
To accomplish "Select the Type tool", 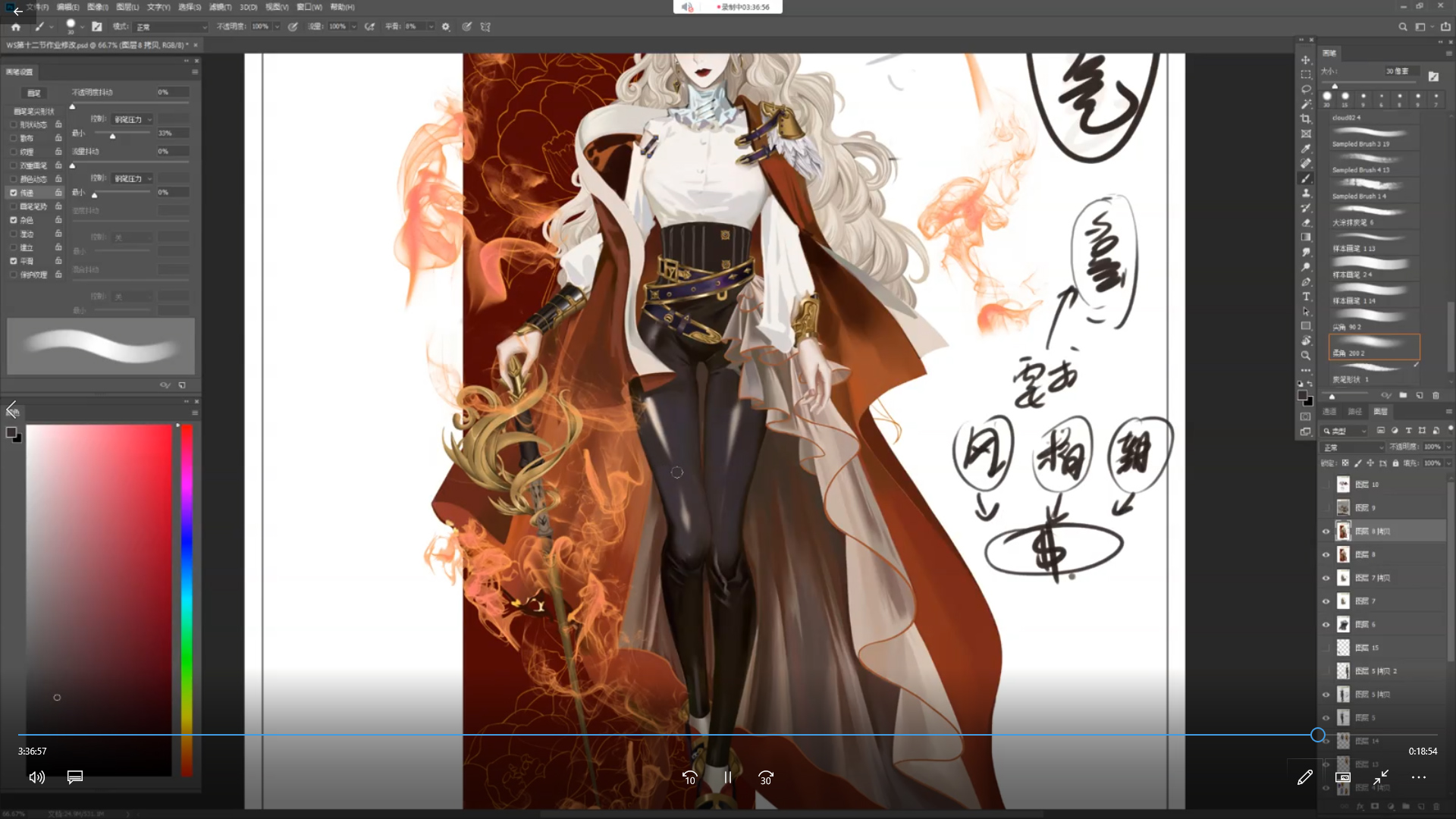I will click(1306, 297).
